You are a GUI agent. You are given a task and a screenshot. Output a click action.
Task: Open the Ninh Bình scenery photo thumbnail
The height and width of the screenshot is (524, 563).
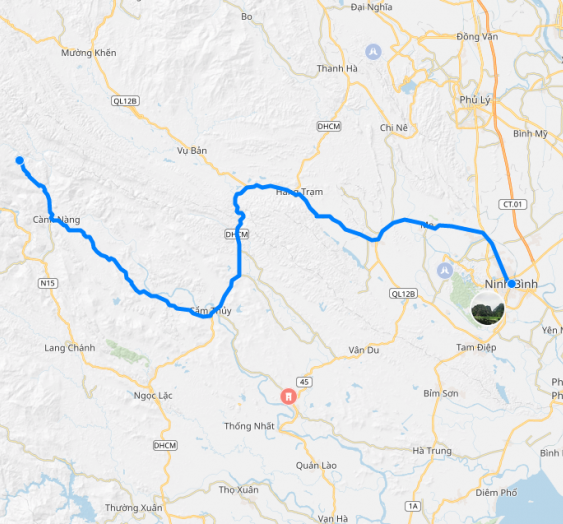pos(488,309)
